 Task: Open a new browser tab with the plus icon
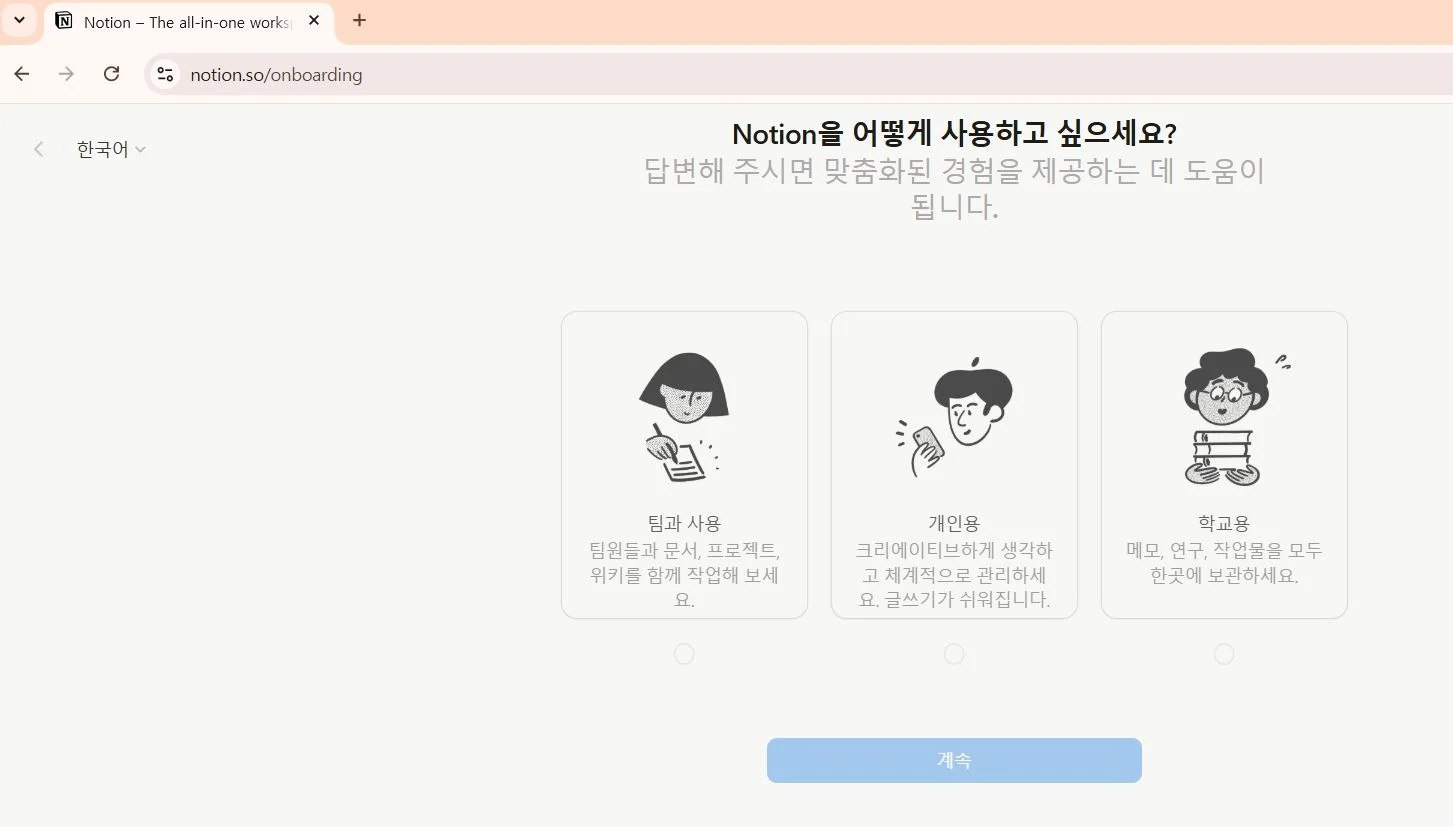(359, 20)
